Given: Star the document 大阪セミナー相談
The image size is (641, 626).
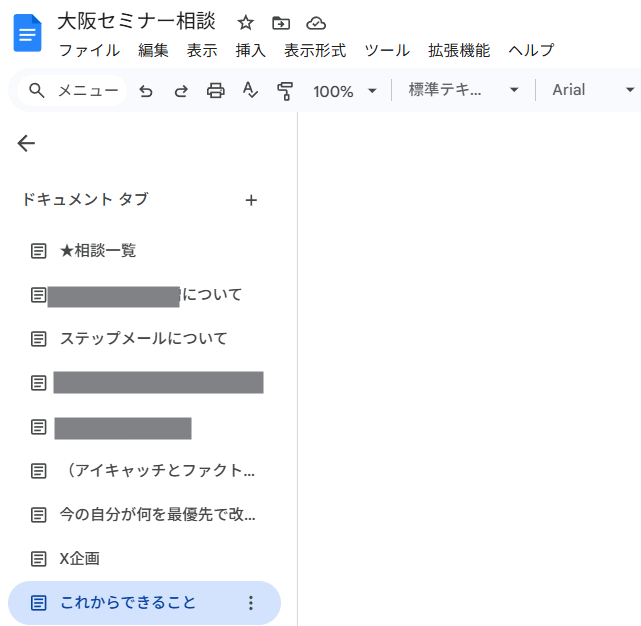Looking at the screenshot, I should [246, 22].
